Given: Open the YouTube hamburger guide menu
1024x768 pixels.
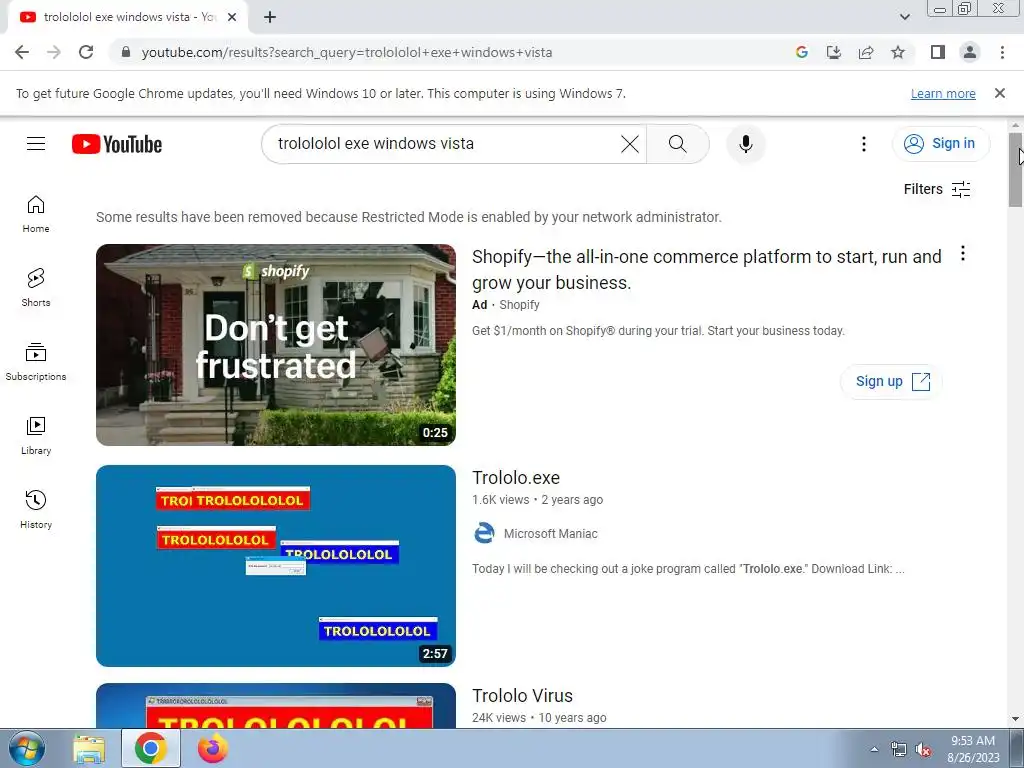Looking at the screenshot, I should tap(36, 144).
